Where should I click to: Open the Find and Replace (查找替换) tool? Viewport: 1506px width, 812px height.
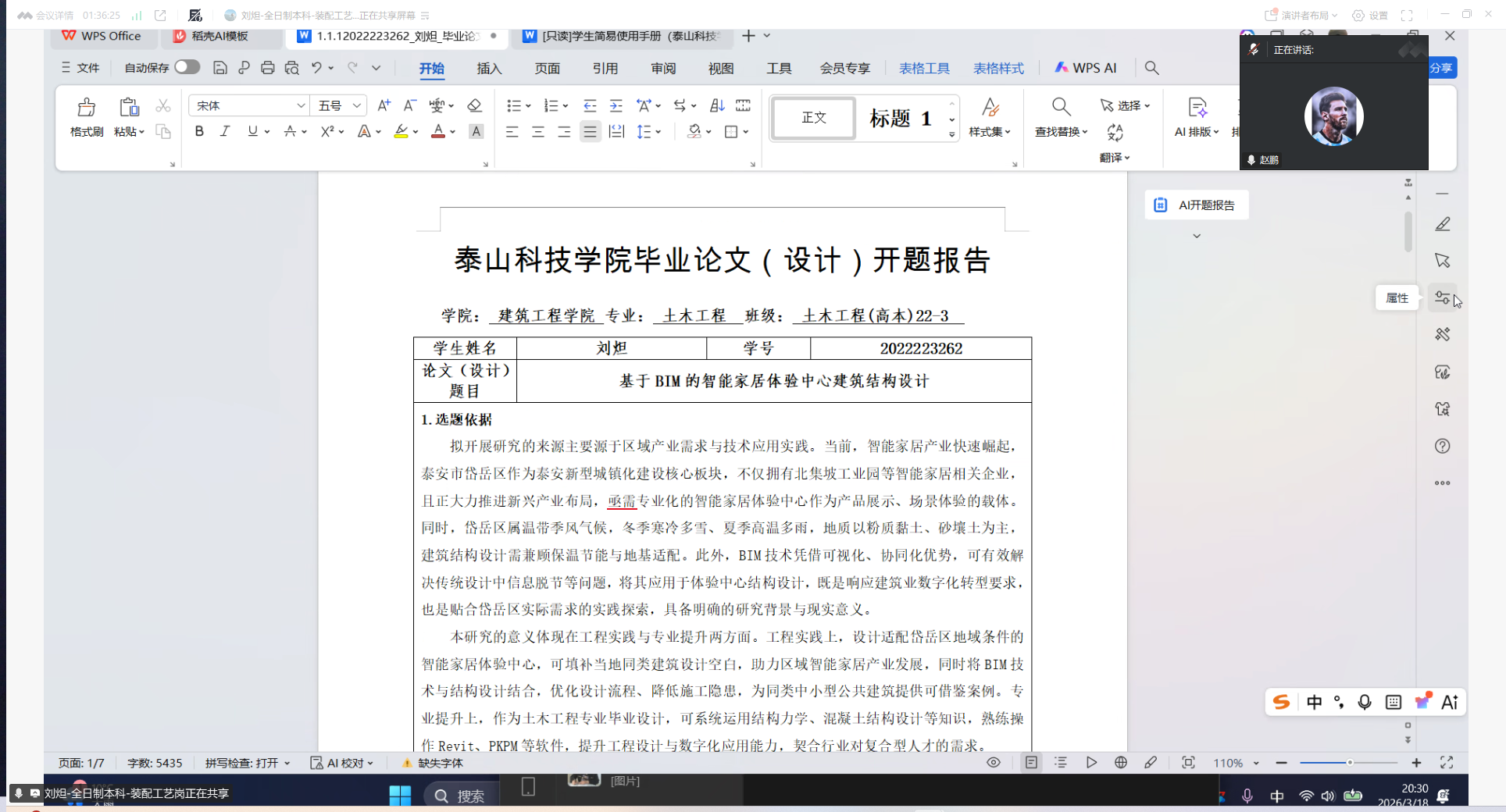click(1060, 108)
